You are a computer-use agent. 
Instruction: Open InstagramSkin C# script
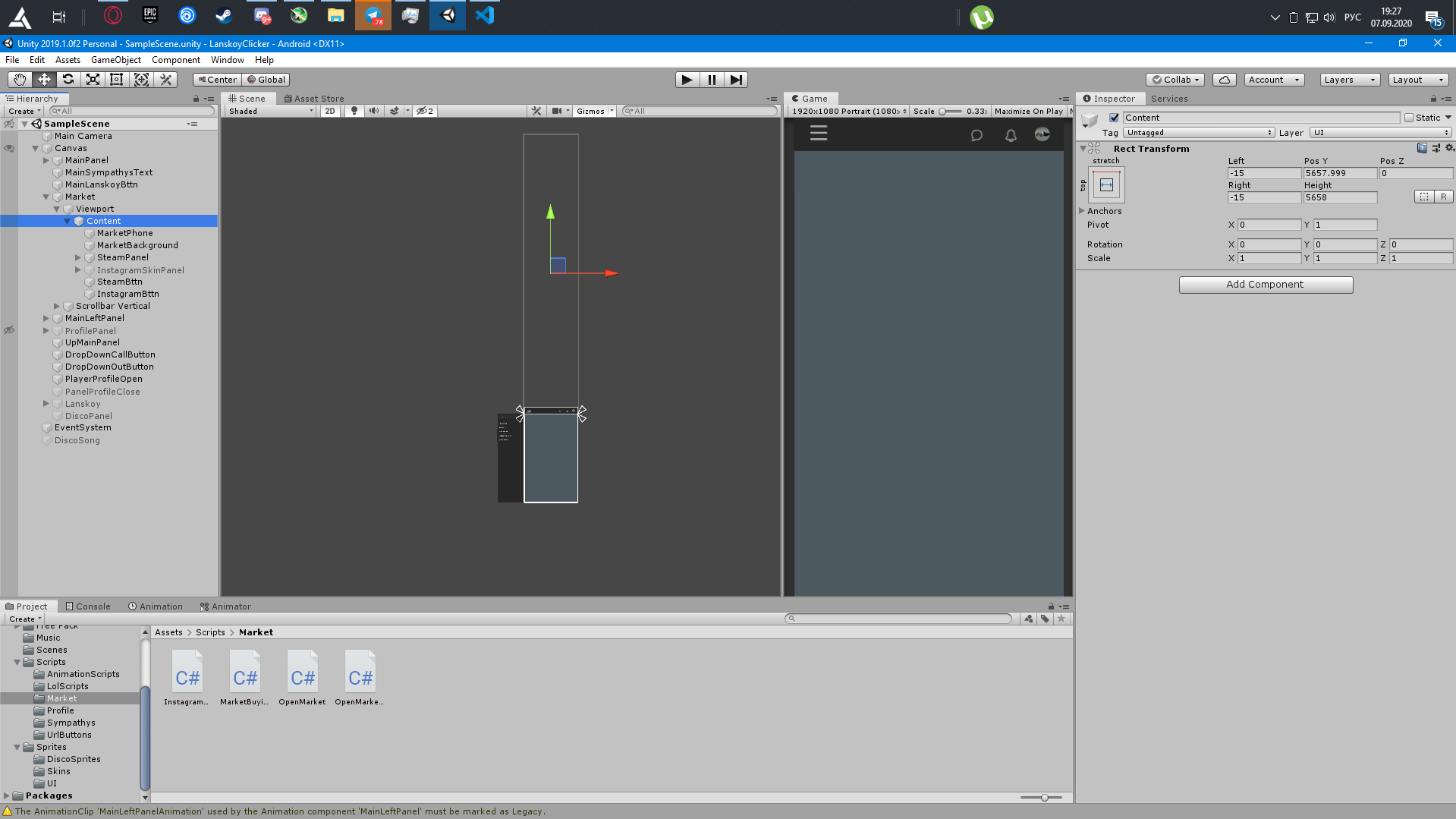(187, 678)
